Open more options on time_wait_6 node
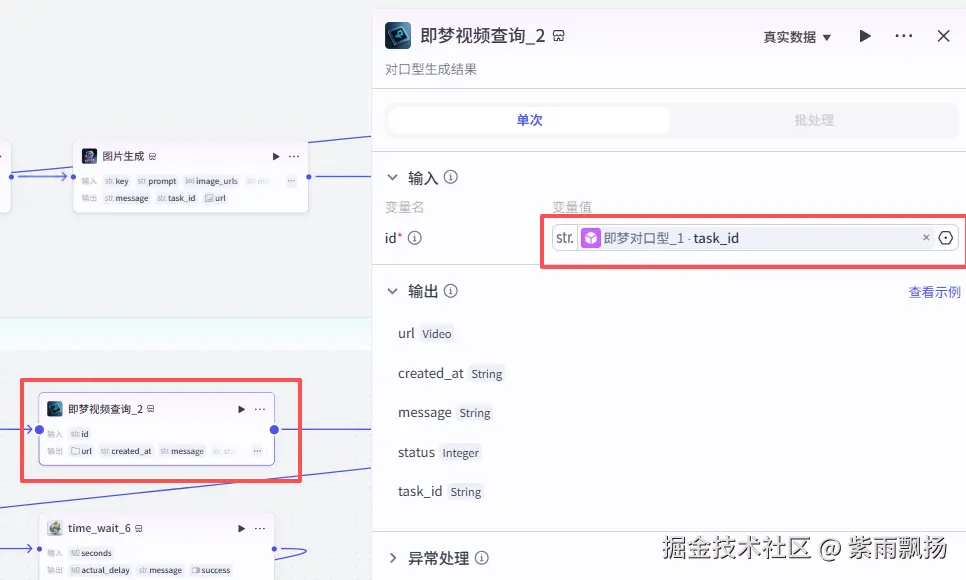This screenshot has height=580, width=966. click(x=260, y=528)
